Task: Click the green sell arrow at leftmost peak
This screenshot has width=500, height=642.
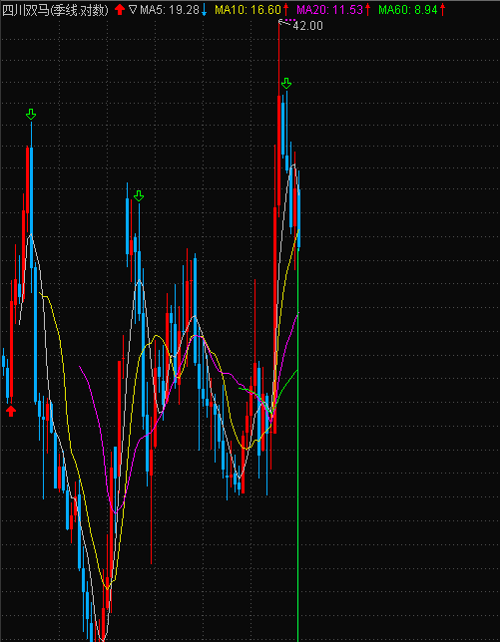Action: [31, 114]
